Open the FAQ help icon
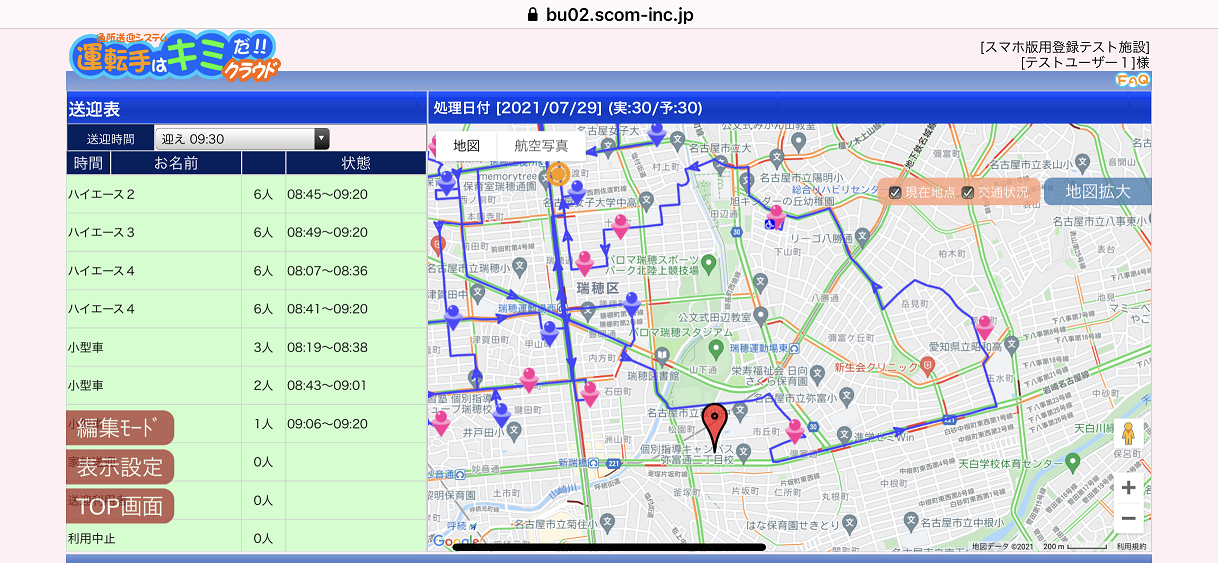This screenshot has width=1218, height=563. [x=1133, y=79]
